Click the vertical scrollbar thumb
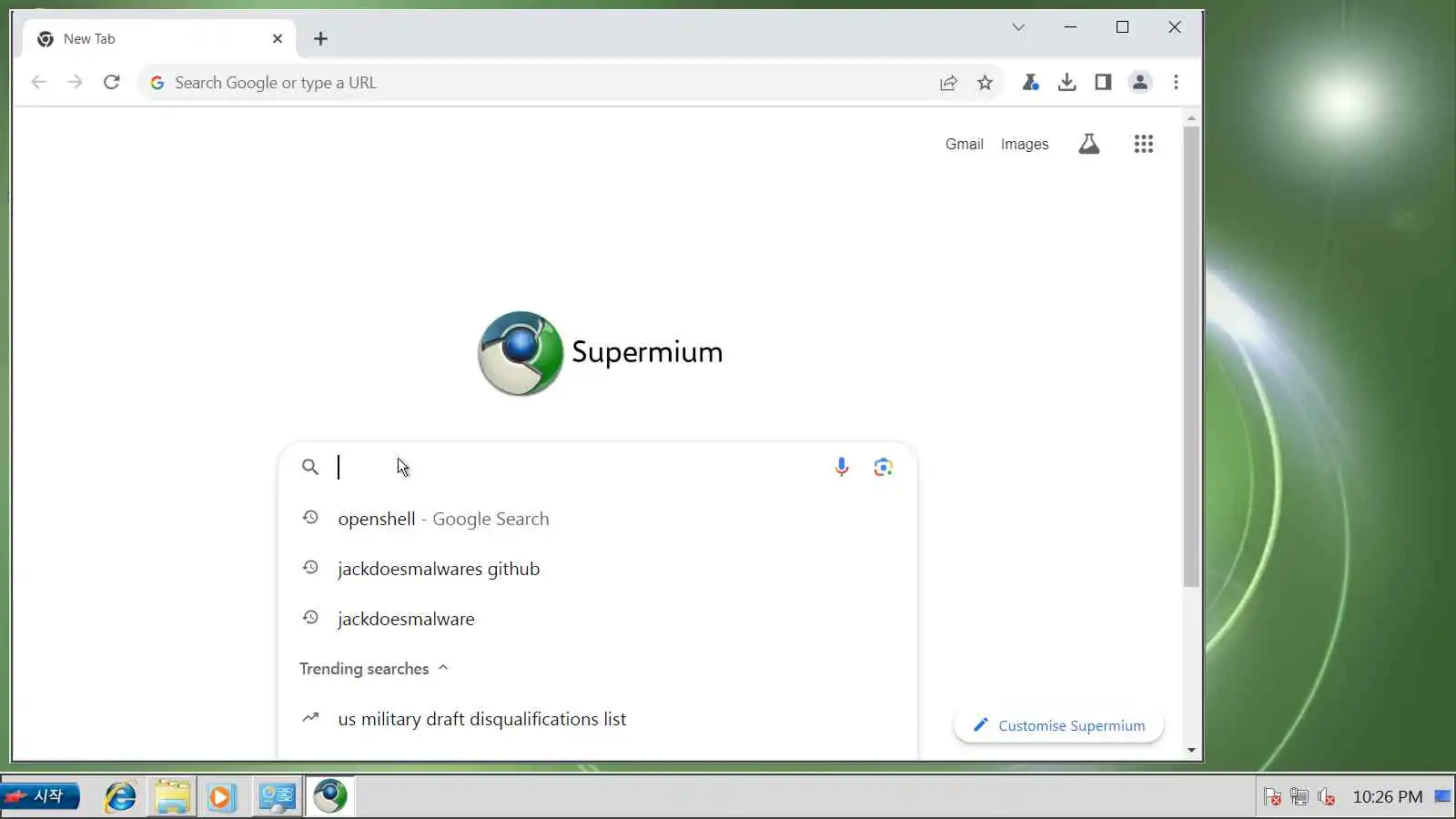 point(1191,357)
